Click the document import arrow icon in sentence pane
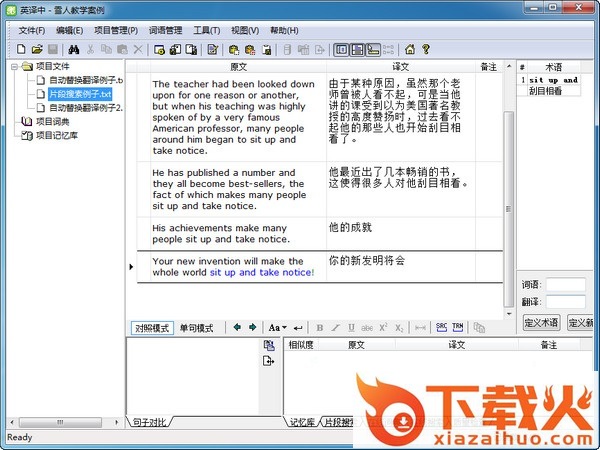 pos(269,361)
